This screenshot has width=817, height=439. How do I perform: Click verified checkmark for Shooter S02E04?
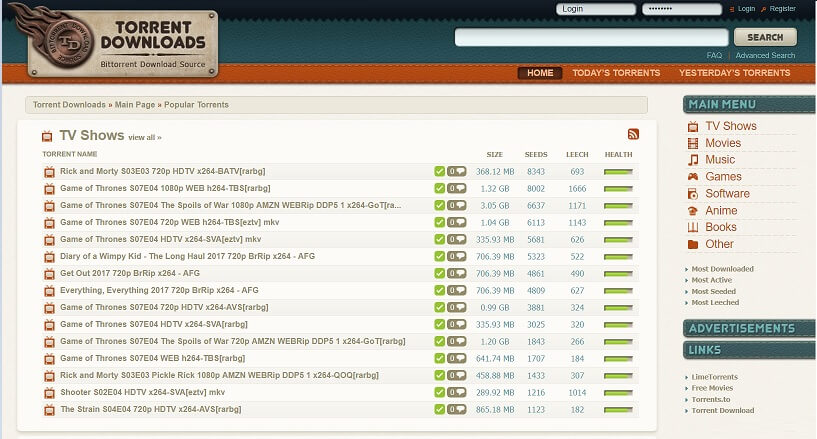coord(440,392)
